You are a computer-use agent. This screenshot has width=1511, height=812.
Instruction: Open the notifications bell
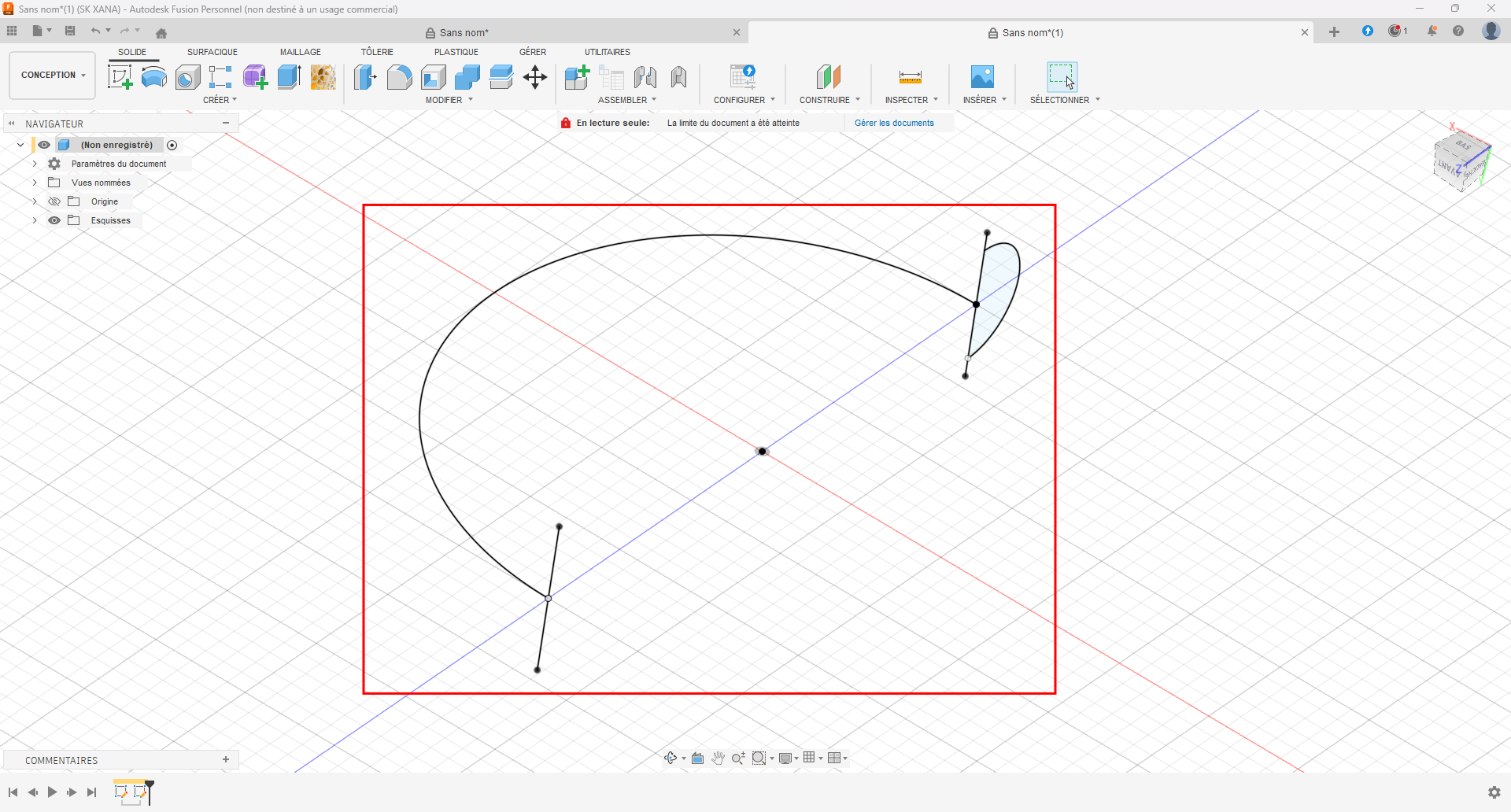coord(1432,31)
